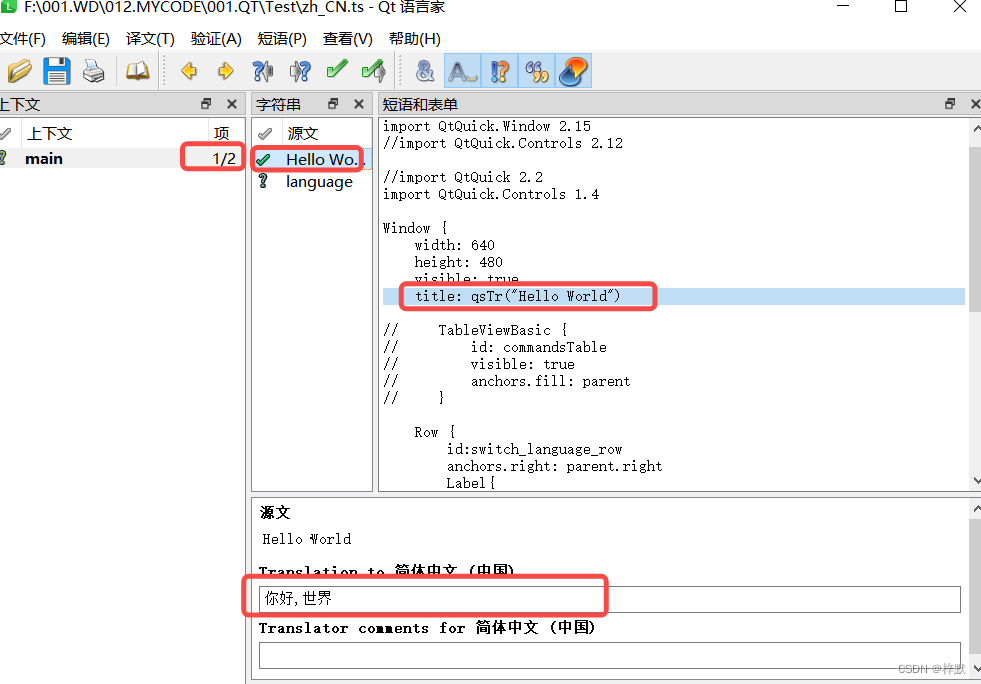Open the 编辑(E) menu
This screenshot has width=981, height=684.
coord(86,39)
